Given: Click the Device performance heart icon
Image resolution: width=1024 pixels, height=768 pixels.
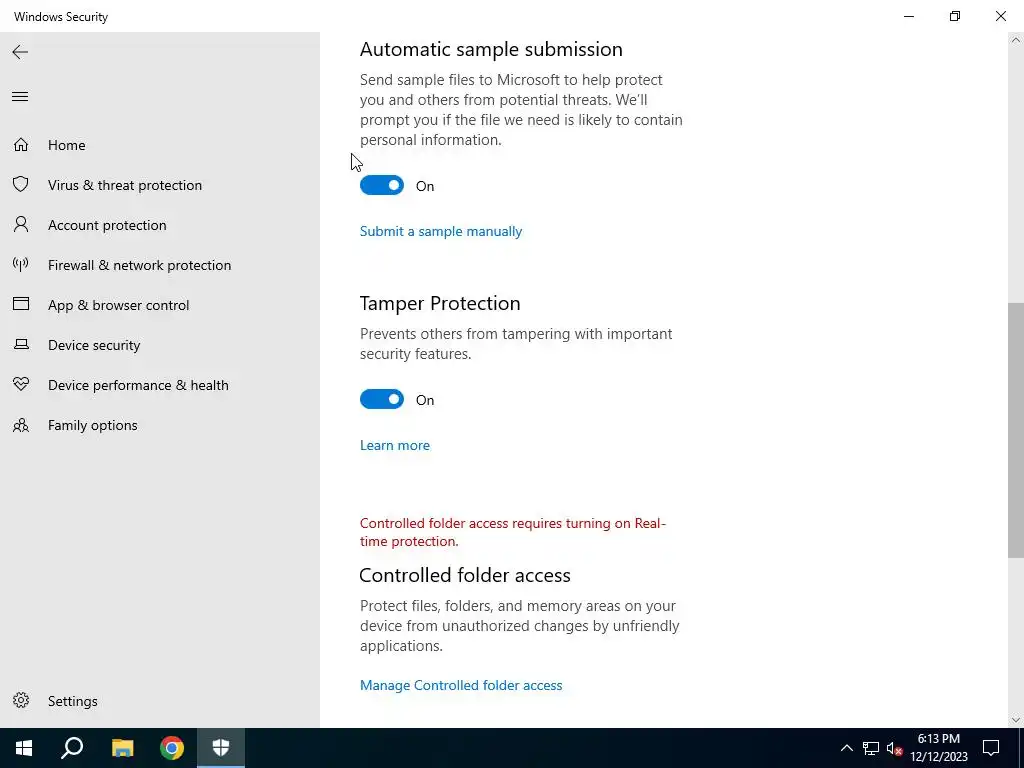Looking at the screenshot, I should pyautogui.click(x=21, y=384).
